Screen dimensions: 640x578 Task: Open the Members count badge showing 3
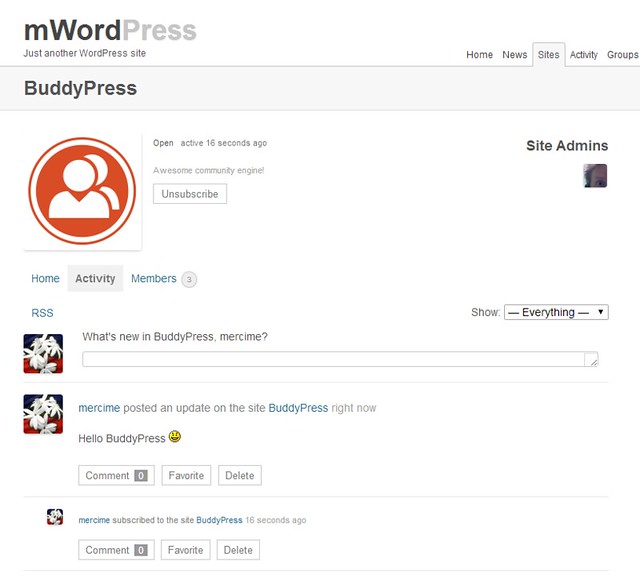pyautogui.click(x=189, y=280)
